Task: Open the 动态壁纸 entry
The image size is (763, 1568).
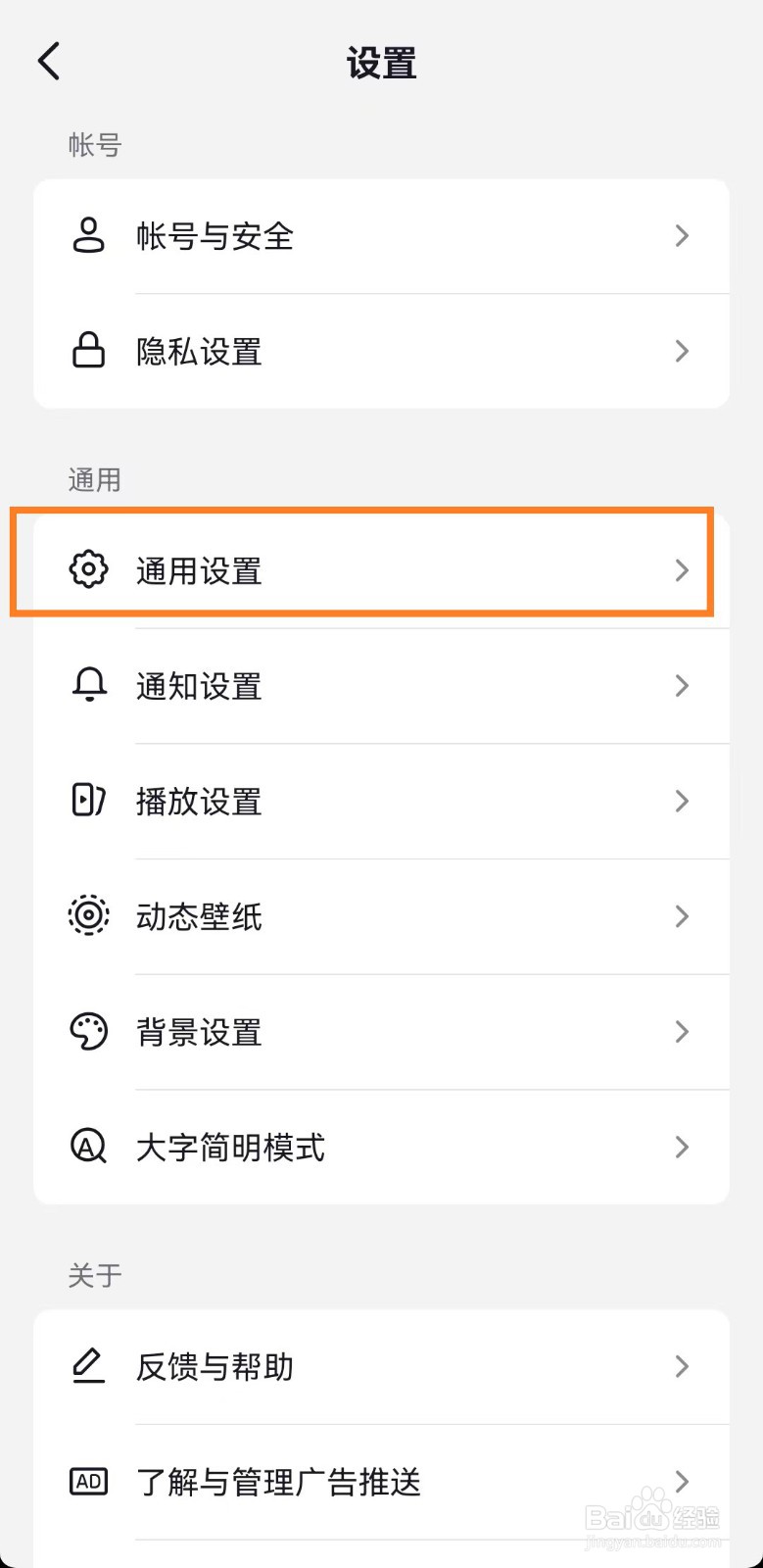Action: 199,917
